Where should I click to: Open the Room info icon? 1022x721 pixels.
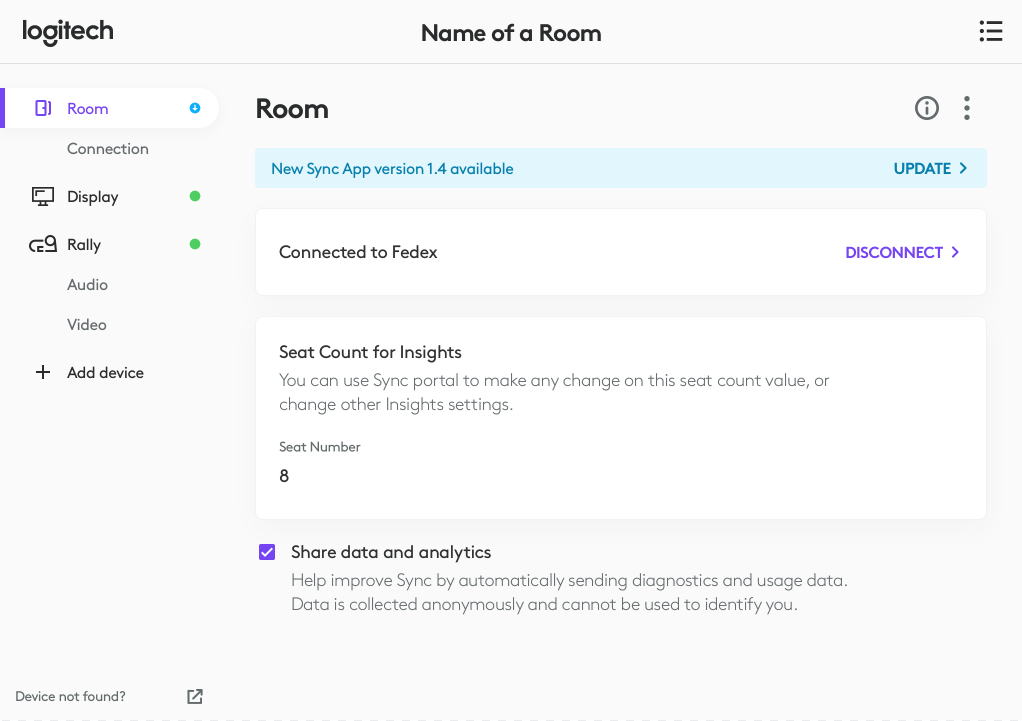pyautogui.click(x=926, y=108)
